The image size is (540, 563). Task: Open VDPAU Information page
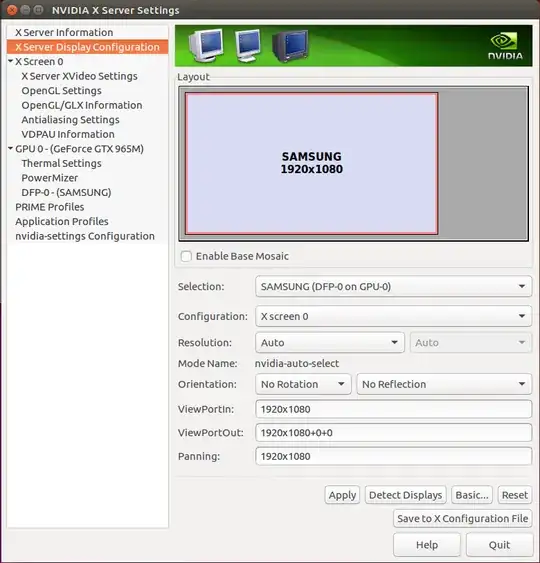[68, 134]
